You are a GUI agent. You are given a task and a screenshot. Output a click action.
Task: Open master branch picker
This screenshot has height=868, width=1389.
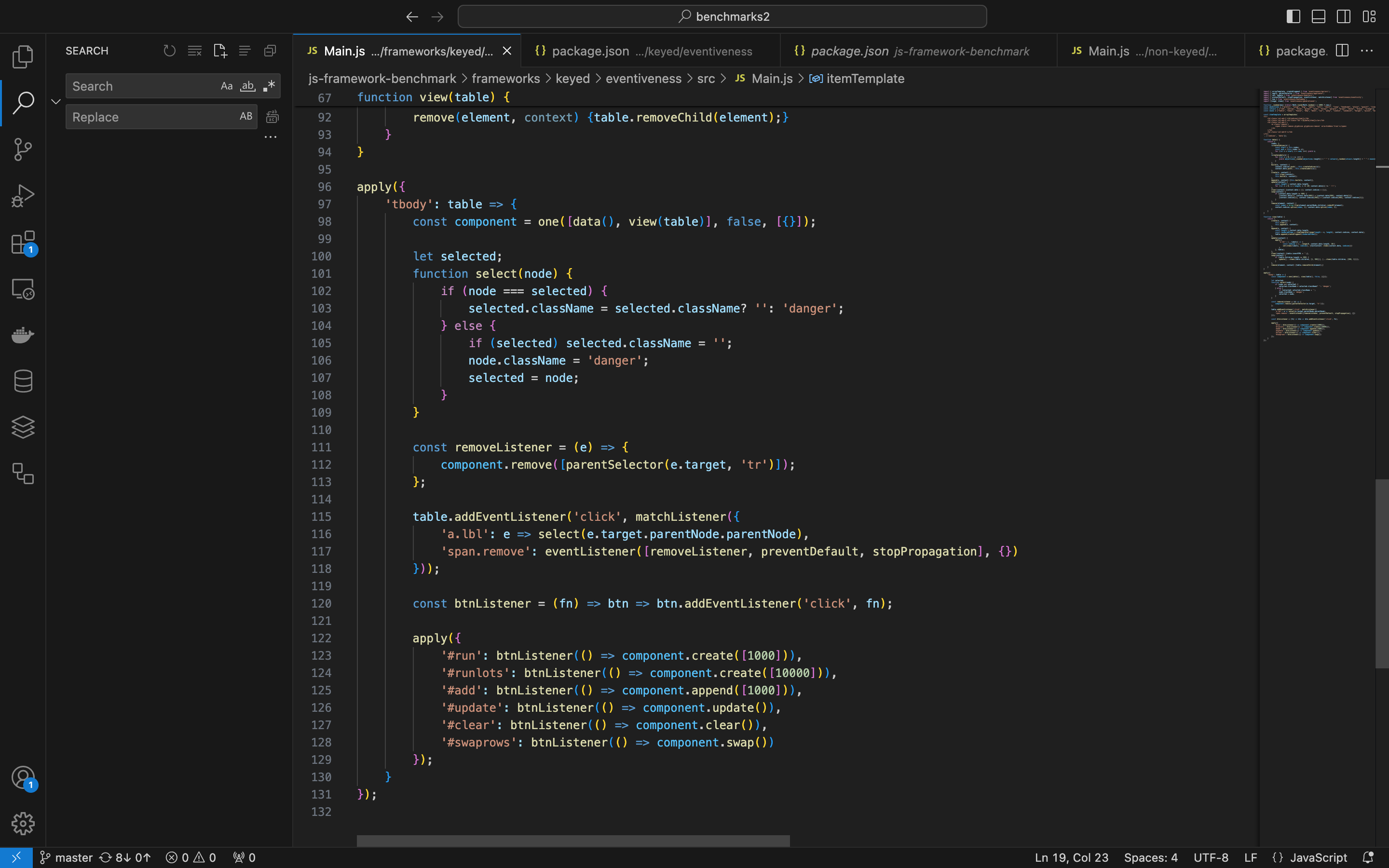(66, 857)
